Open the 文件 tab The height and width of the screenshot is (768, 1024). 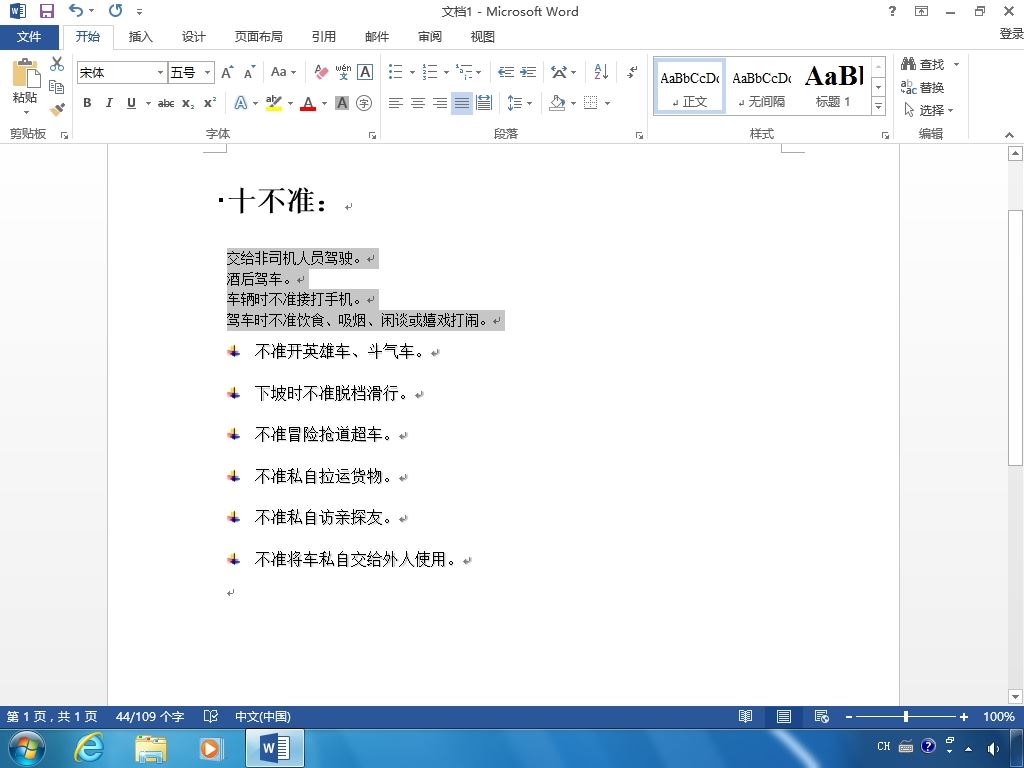(29, 37)
